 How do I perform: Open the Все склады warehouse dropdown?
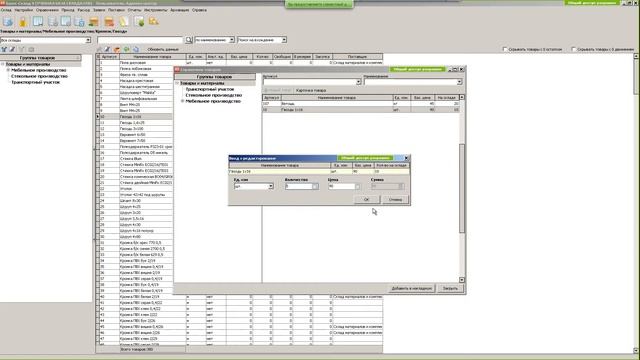pyautogui.click(x=88, y=40)
